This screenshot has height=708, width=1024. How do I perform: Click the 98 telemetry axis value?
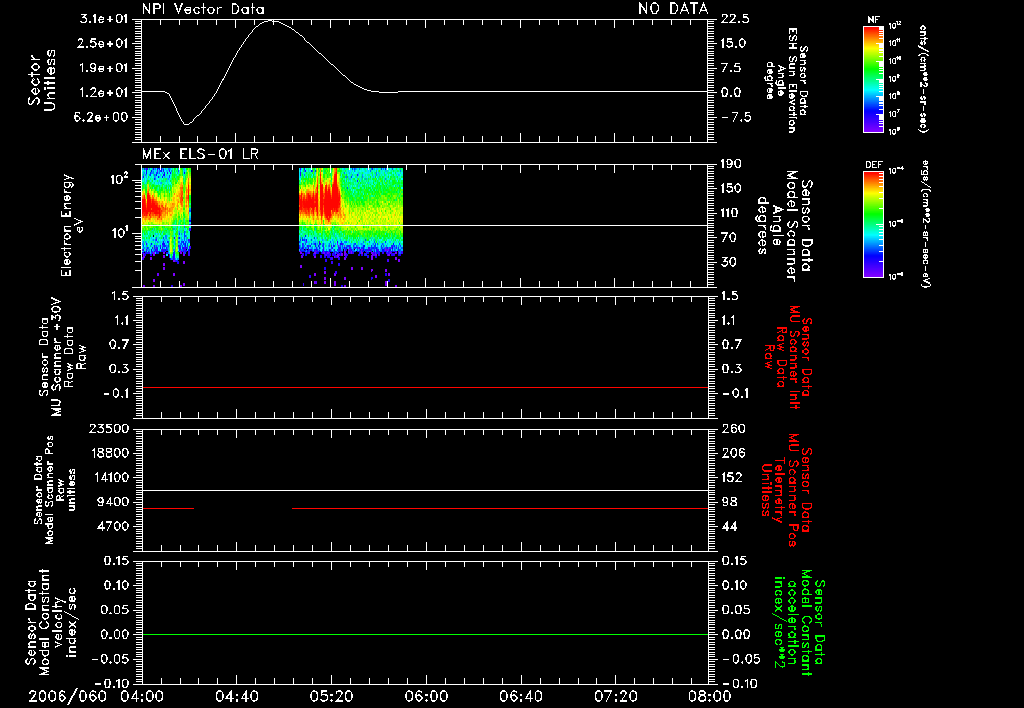[729, 502]
